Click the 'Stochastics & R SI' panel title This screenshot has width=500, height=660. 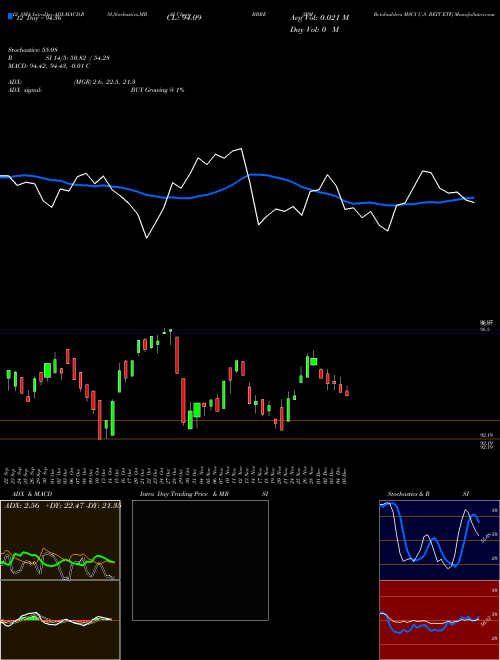point(428,494)
